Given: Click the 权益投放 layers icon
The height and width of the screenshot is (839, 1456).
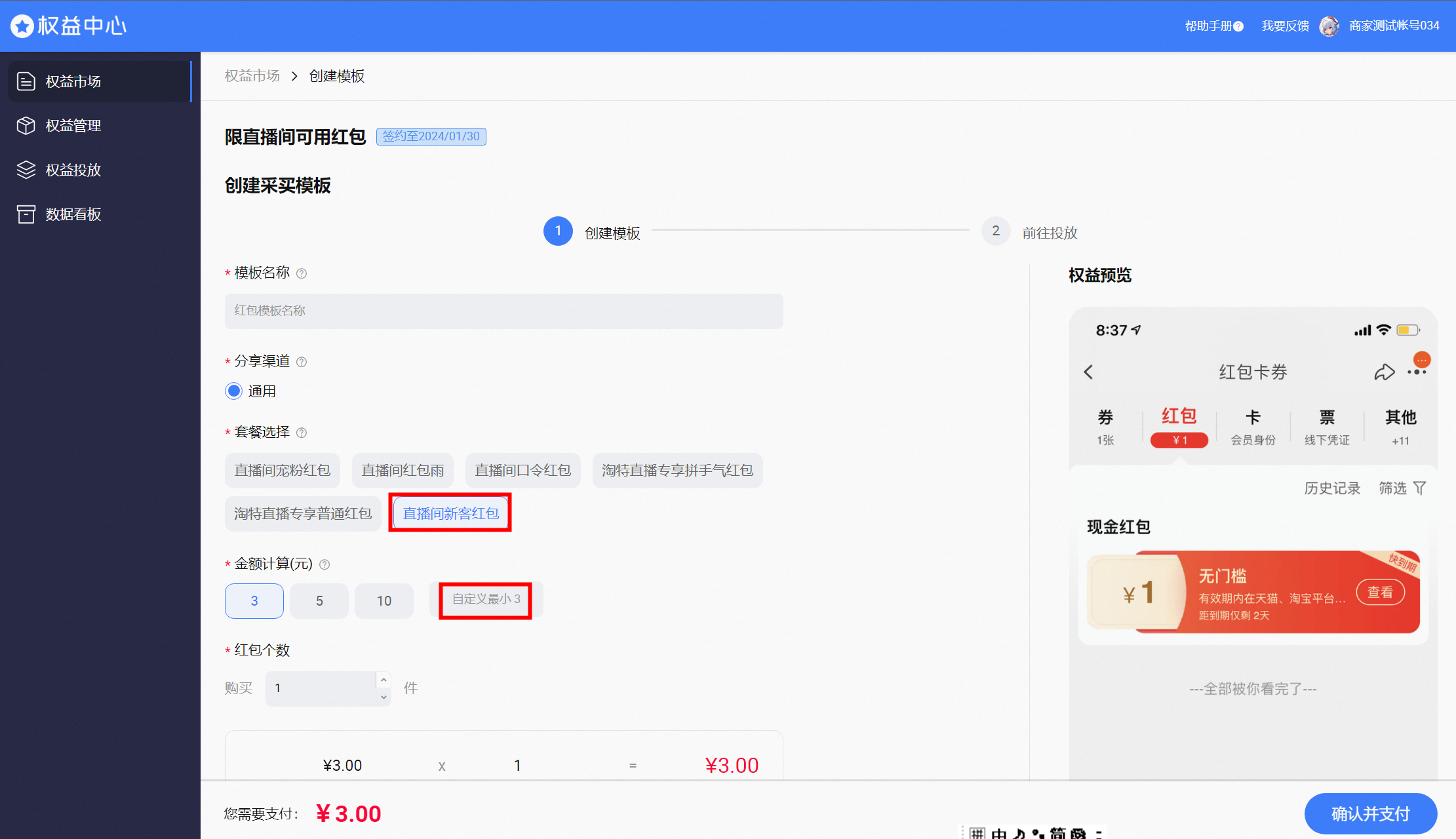Looking at the screenshot, I should point(26,170).
